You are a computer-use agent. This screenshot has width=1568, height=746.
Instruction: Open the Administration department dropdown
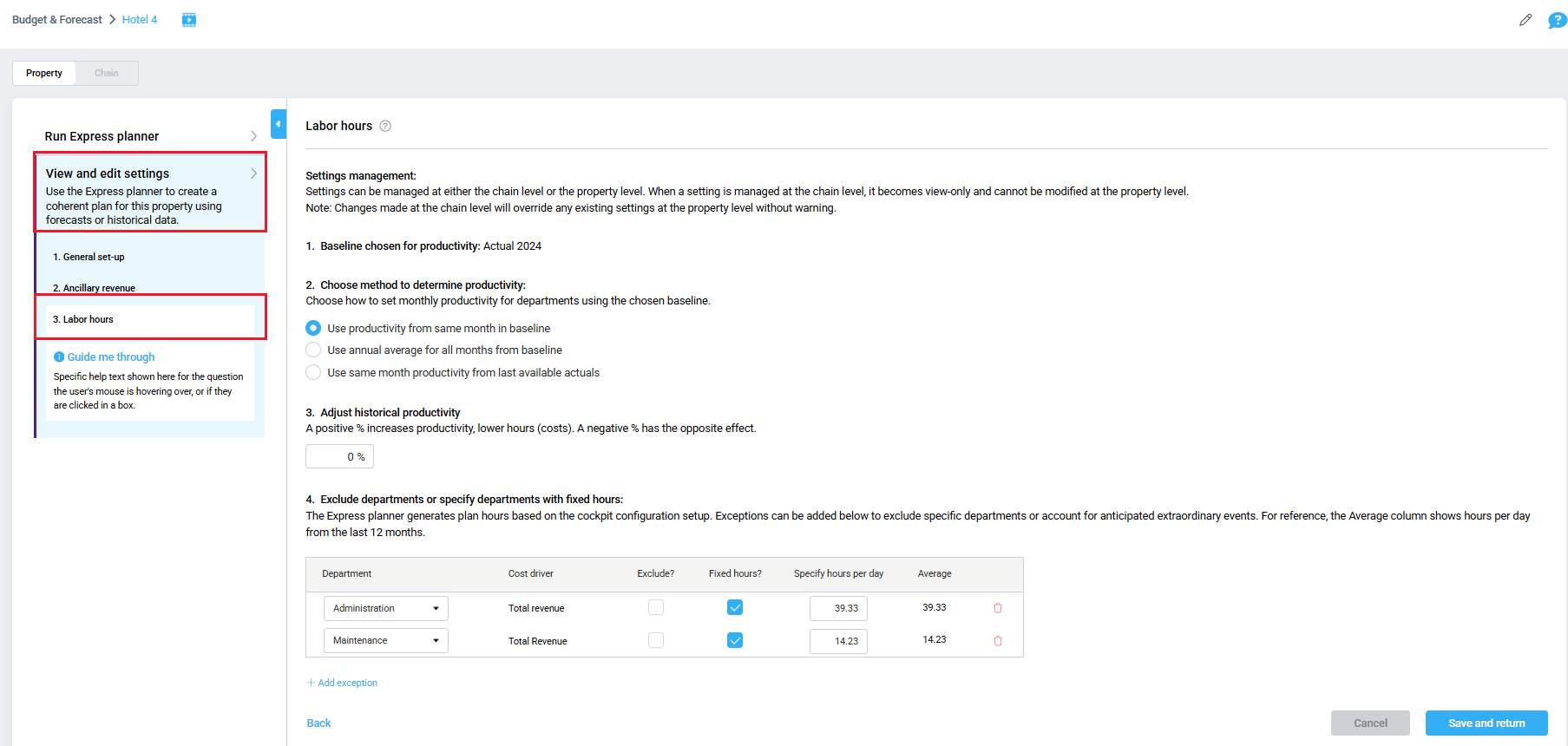(386, 608)
